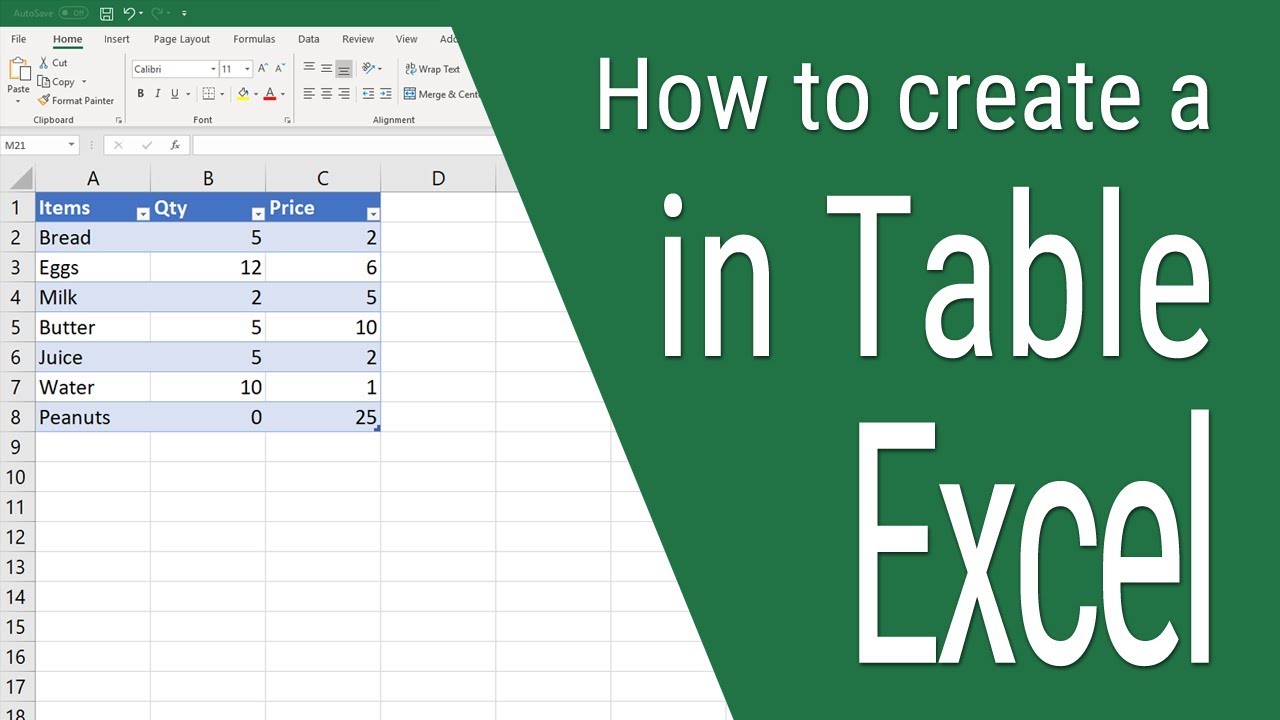The image size is (1280, 720).
Task: Click the Middle Align icon
Action: click(x=326, y=68)
